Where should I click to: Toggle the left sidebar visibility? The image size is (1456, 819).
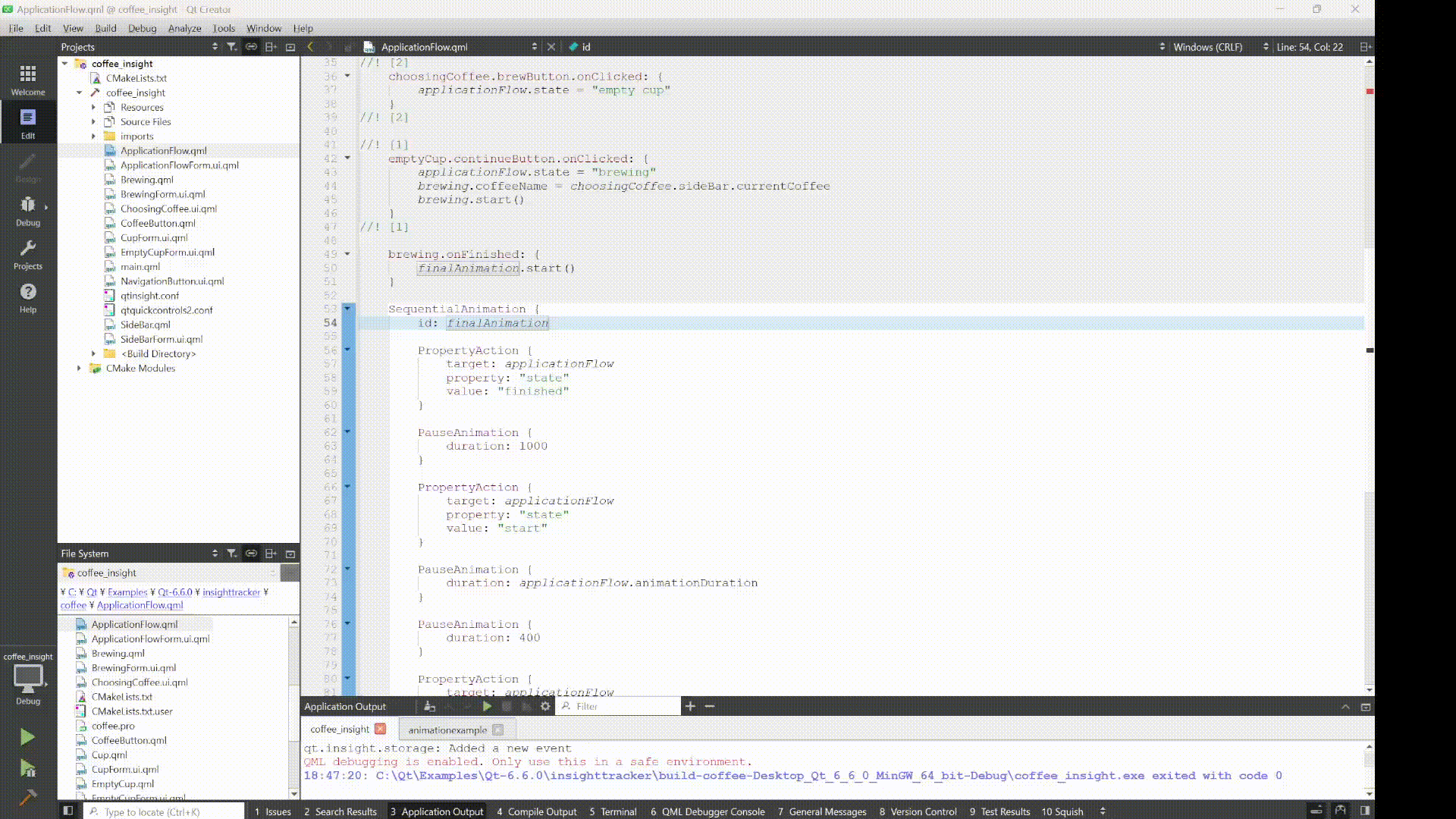[x=67, y=811]
